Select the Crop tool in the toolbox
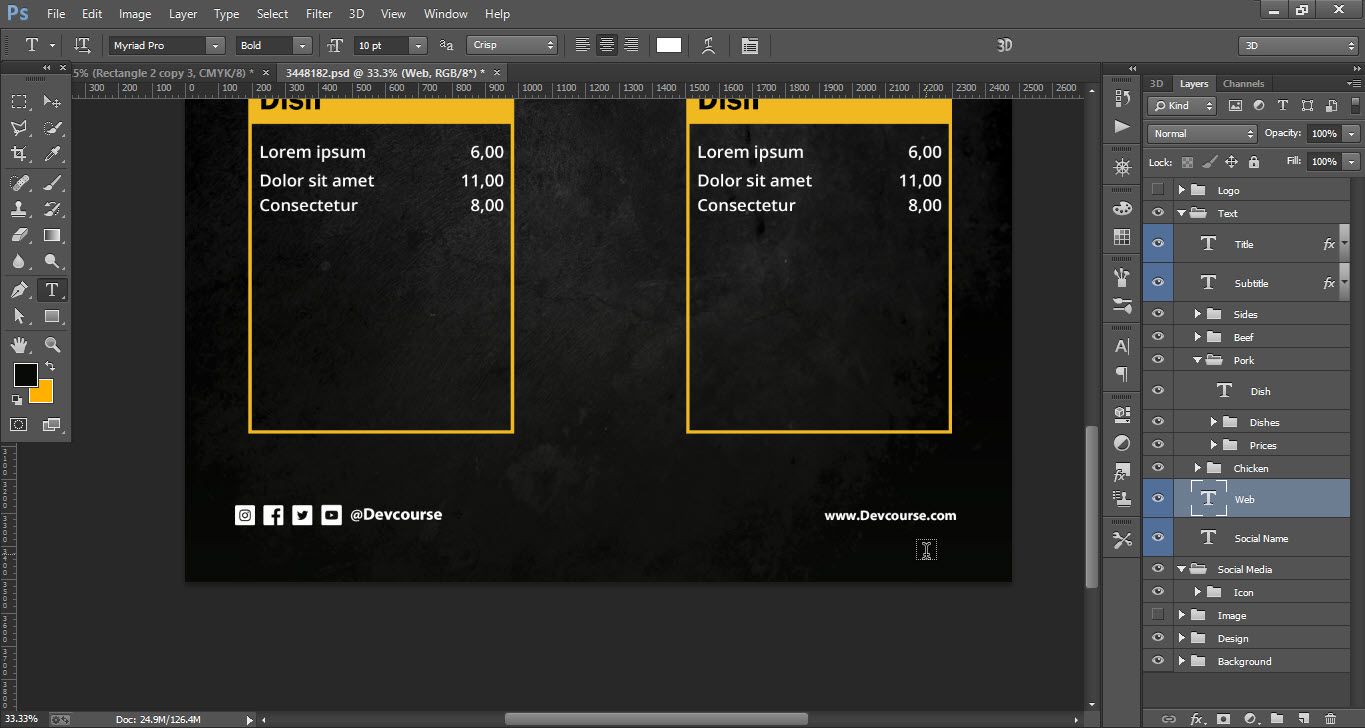Image resolution: width=1365 pixels, height=728 pixels. 20,151
